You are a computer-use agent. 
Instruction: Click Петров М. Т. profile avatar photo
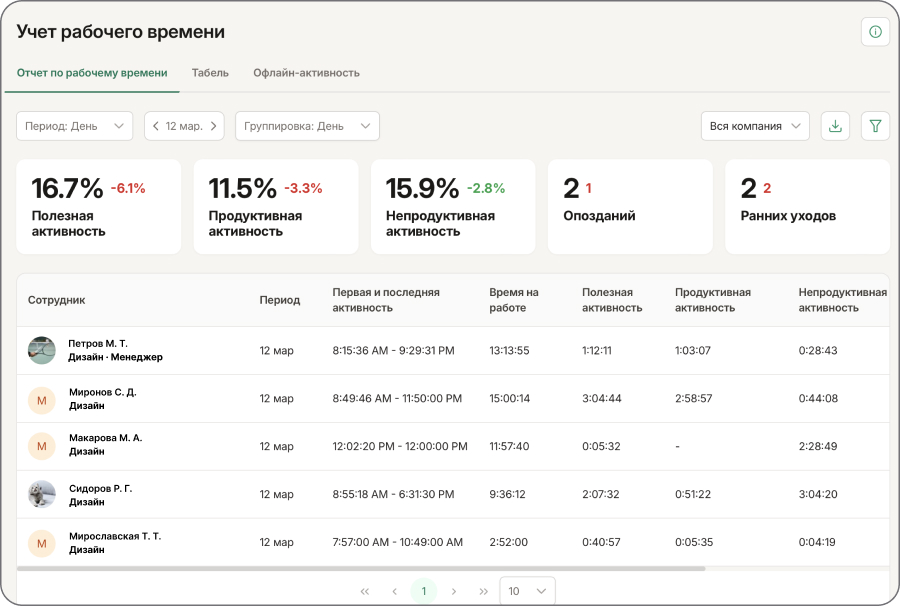[x=41, y=350]
